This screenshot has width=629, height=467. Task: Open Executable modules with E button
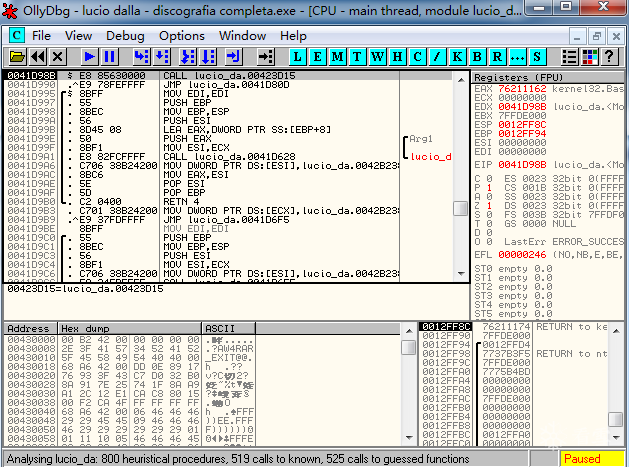(x=317, y=57)
